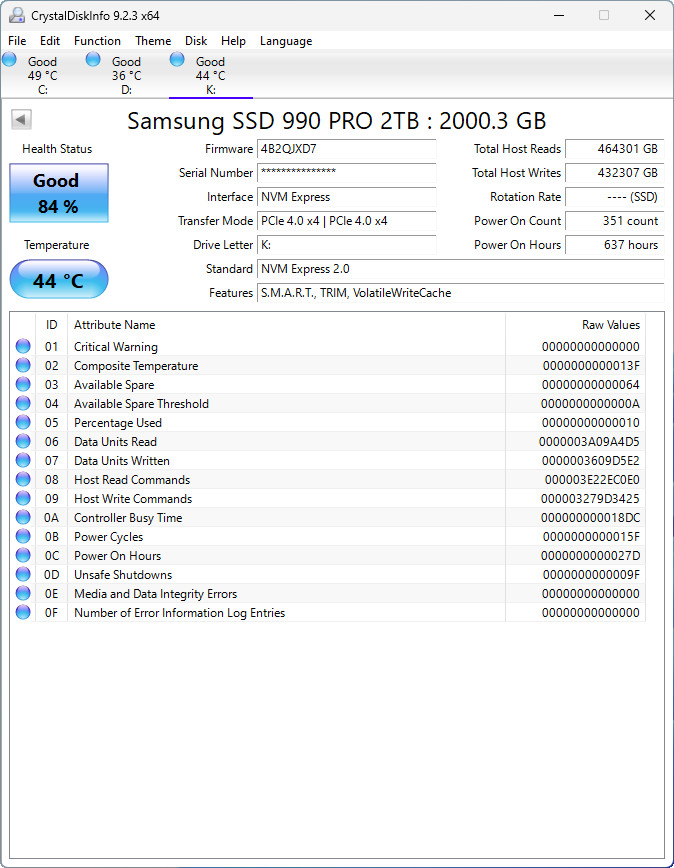Switch to drive C: tab showing 49 °C
Image resolution: width=674 pixels, height=868 pixels.
click(x=43, y=75)
